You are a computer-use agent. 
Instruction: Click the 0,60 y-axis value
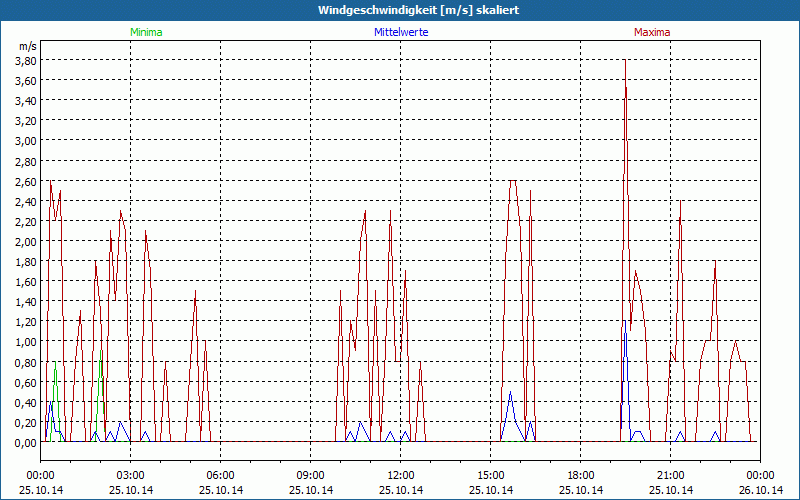[x=26, y=383]
